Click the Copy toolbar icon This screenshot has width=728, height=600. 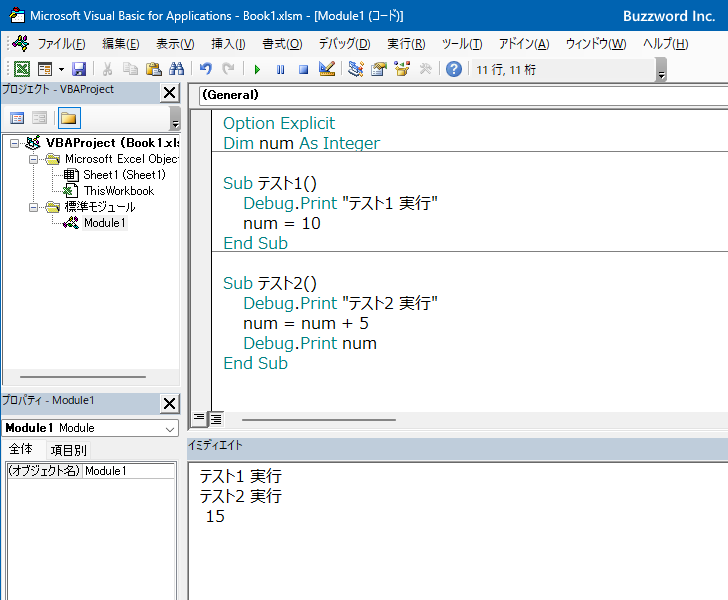[130, 69]
